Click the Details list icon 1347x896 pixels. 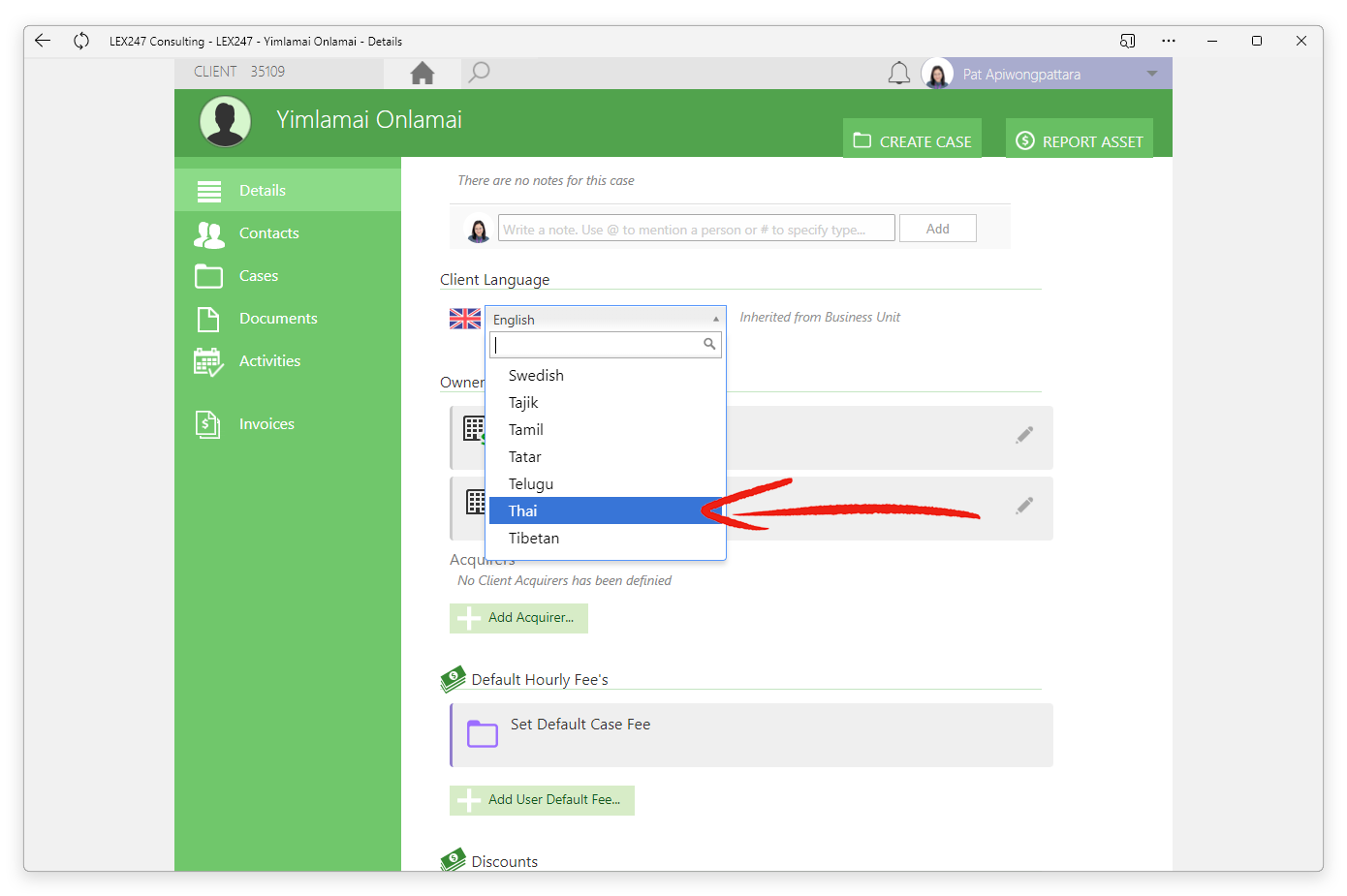click(209, 191)
